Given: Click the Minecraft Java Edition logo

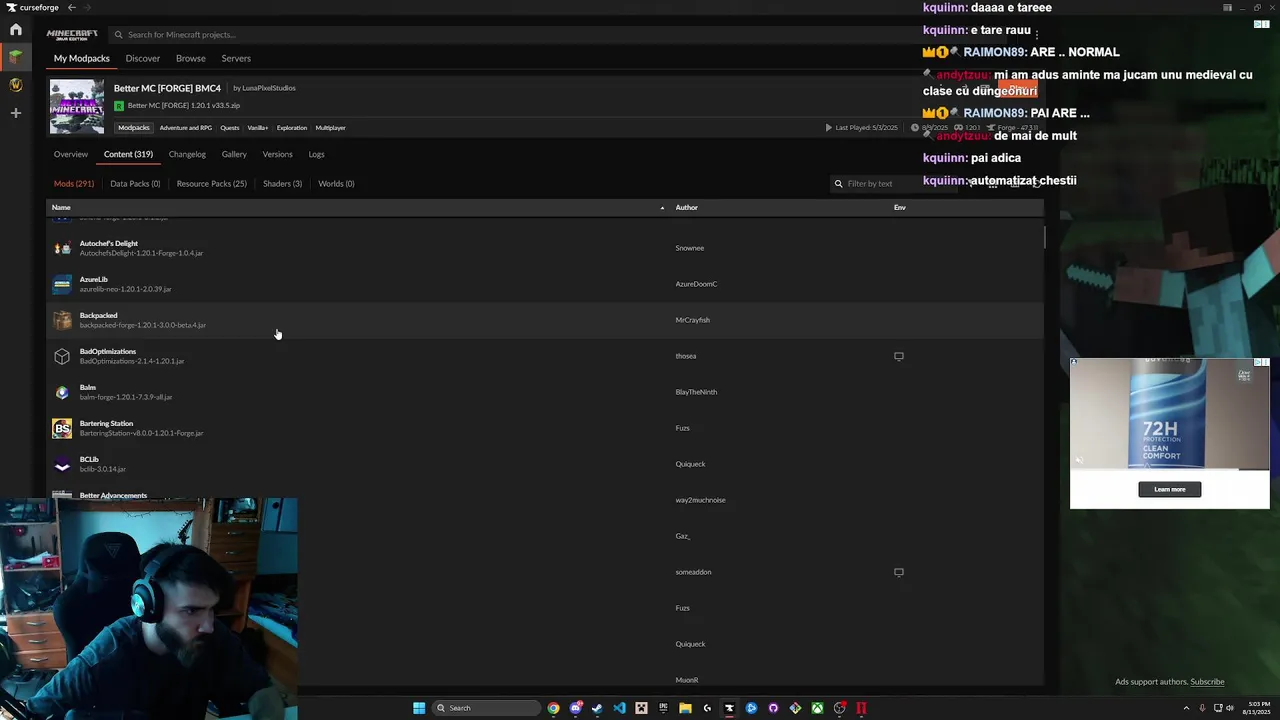Looking at the screenshot, I should (x=72, y=34).
